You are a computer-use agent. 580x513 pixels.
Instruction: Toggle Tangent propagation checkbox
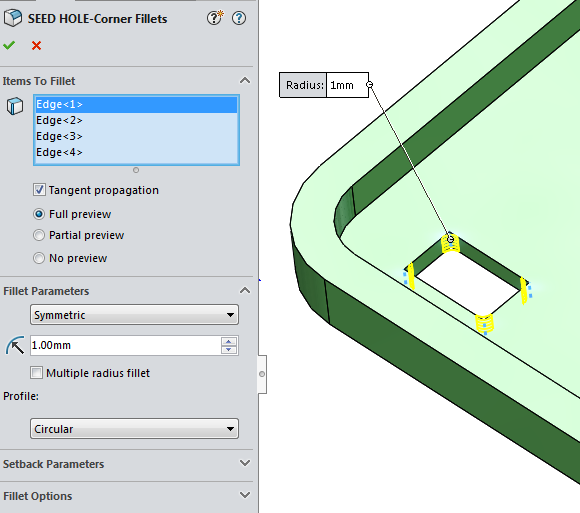[39, 190]
